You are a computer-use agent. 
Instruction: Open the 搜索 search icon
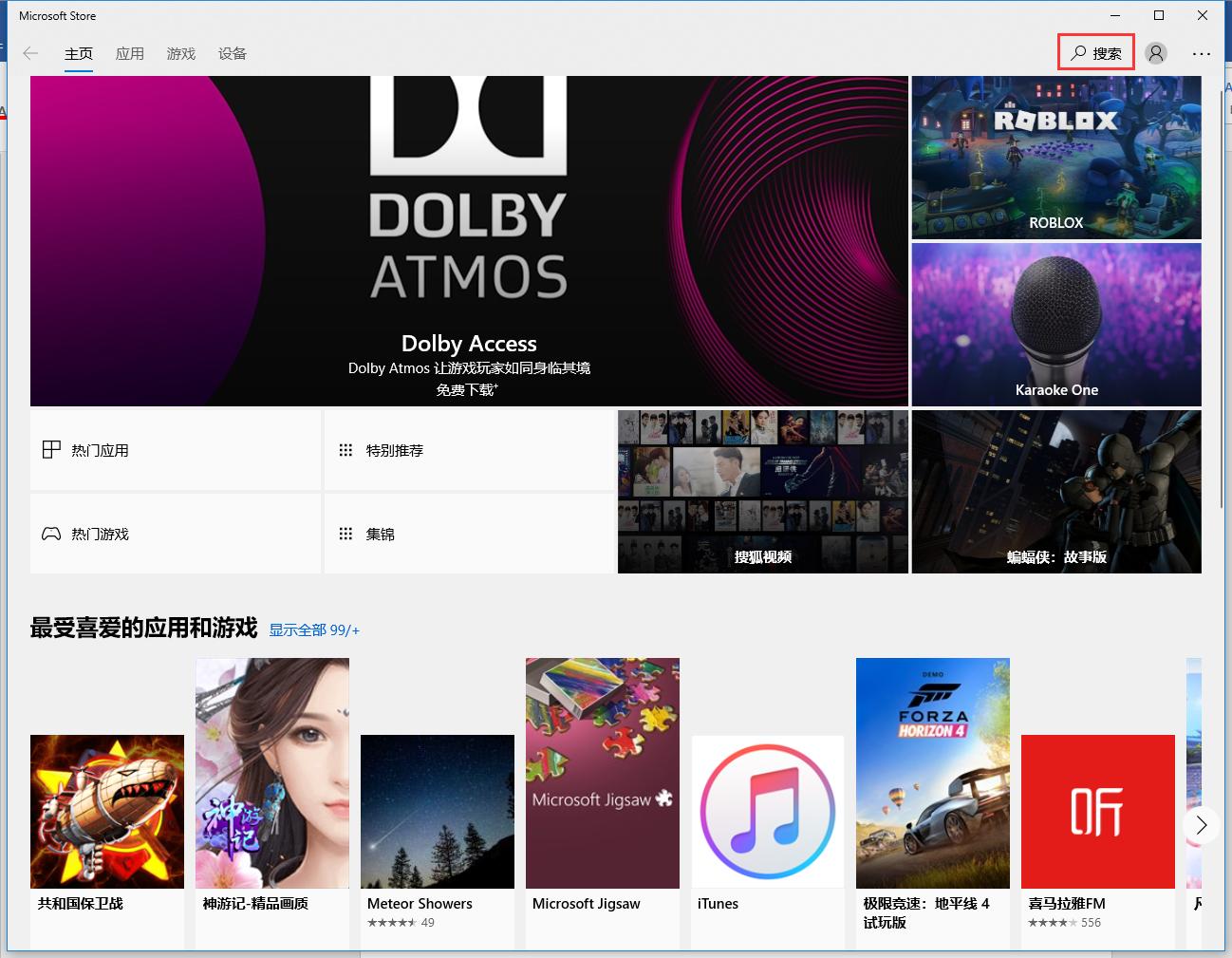click(1095, 52)
